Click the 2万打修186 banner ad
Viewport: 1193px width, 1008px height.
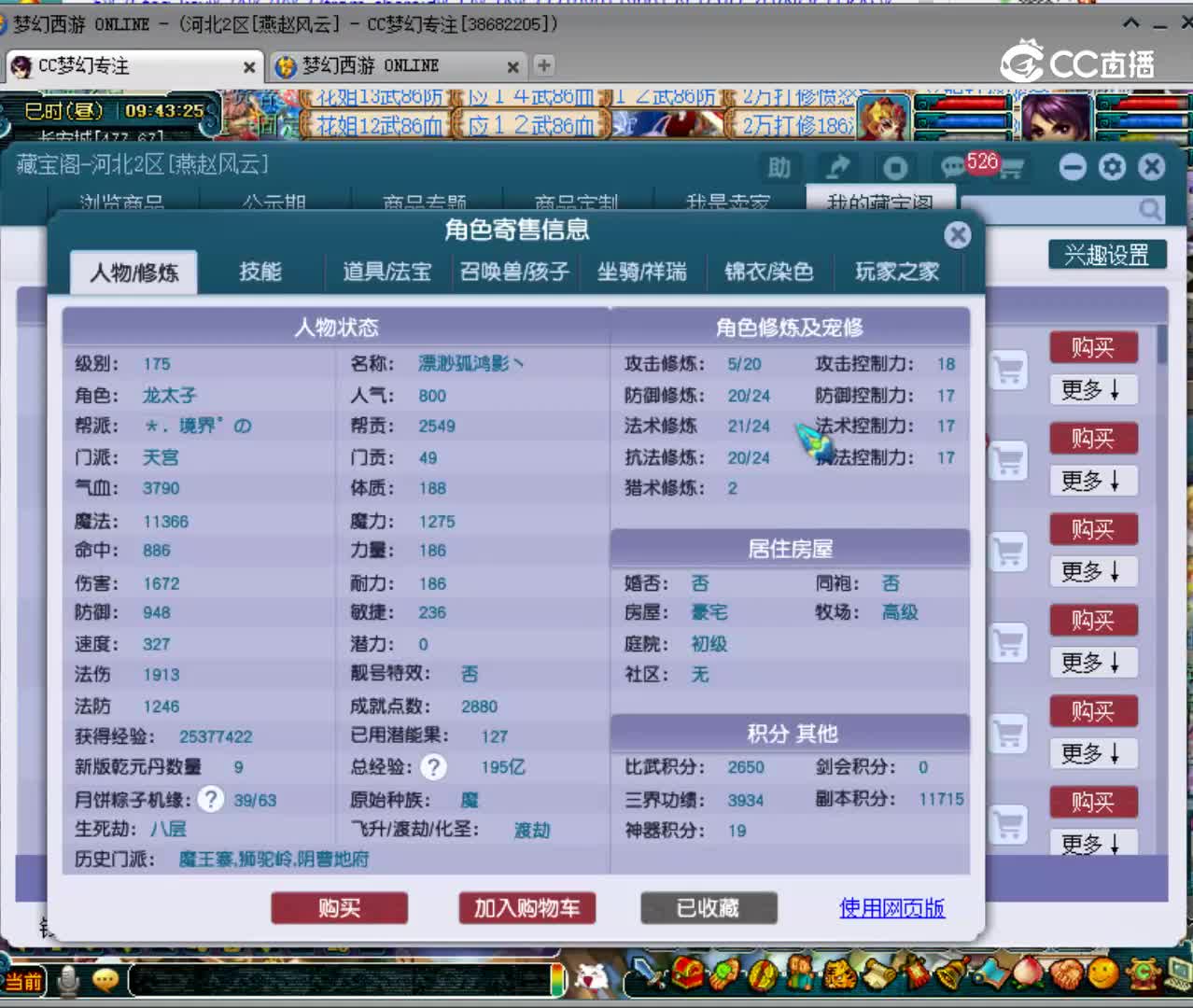click(x=796, y=125)
